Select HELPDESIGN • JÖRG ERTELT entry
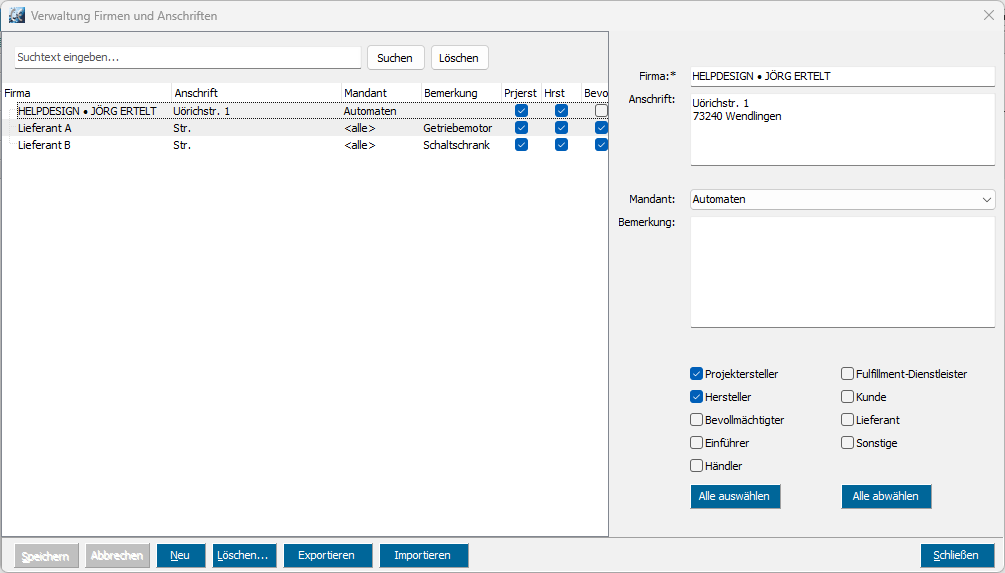Viewport: 1005px width, 573px height. pyautogui.click(x=86, y=111)
